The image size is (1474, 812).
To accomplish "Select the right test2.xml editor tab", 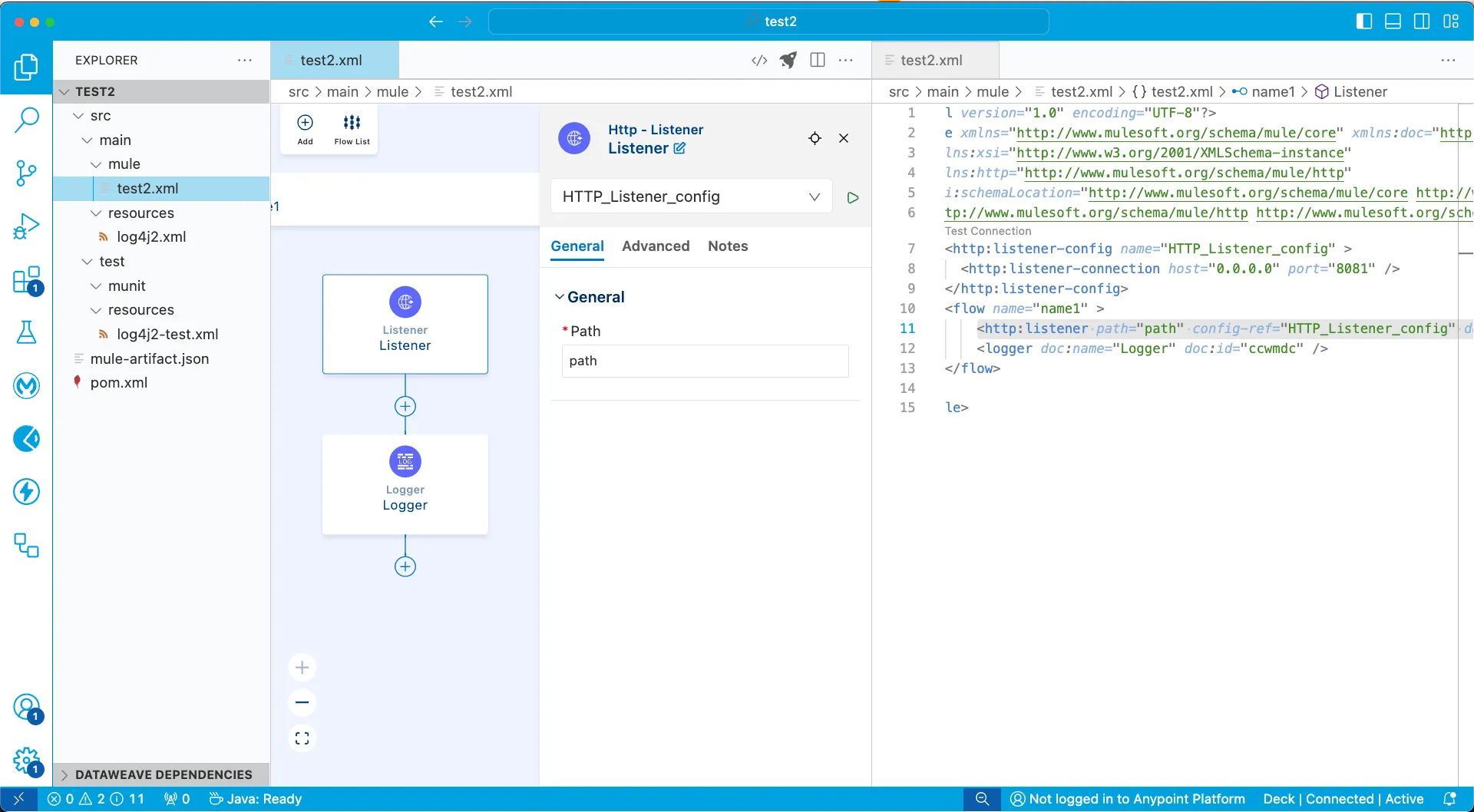I will 935,60.
